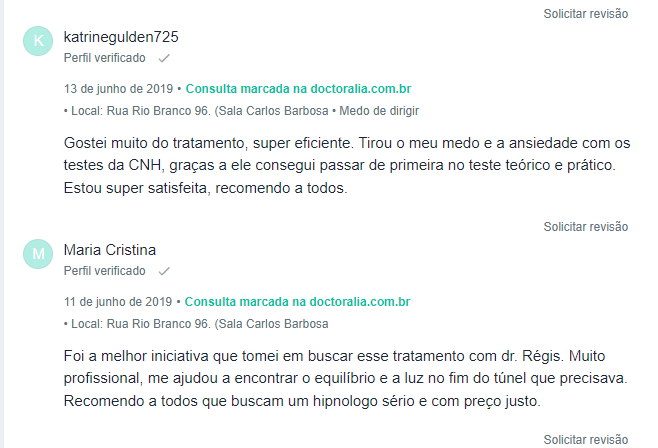This screenshot has height=448, width=658.
Task: Click Perfil verificado label under katrinegulden725
Action: click(104, 58)
